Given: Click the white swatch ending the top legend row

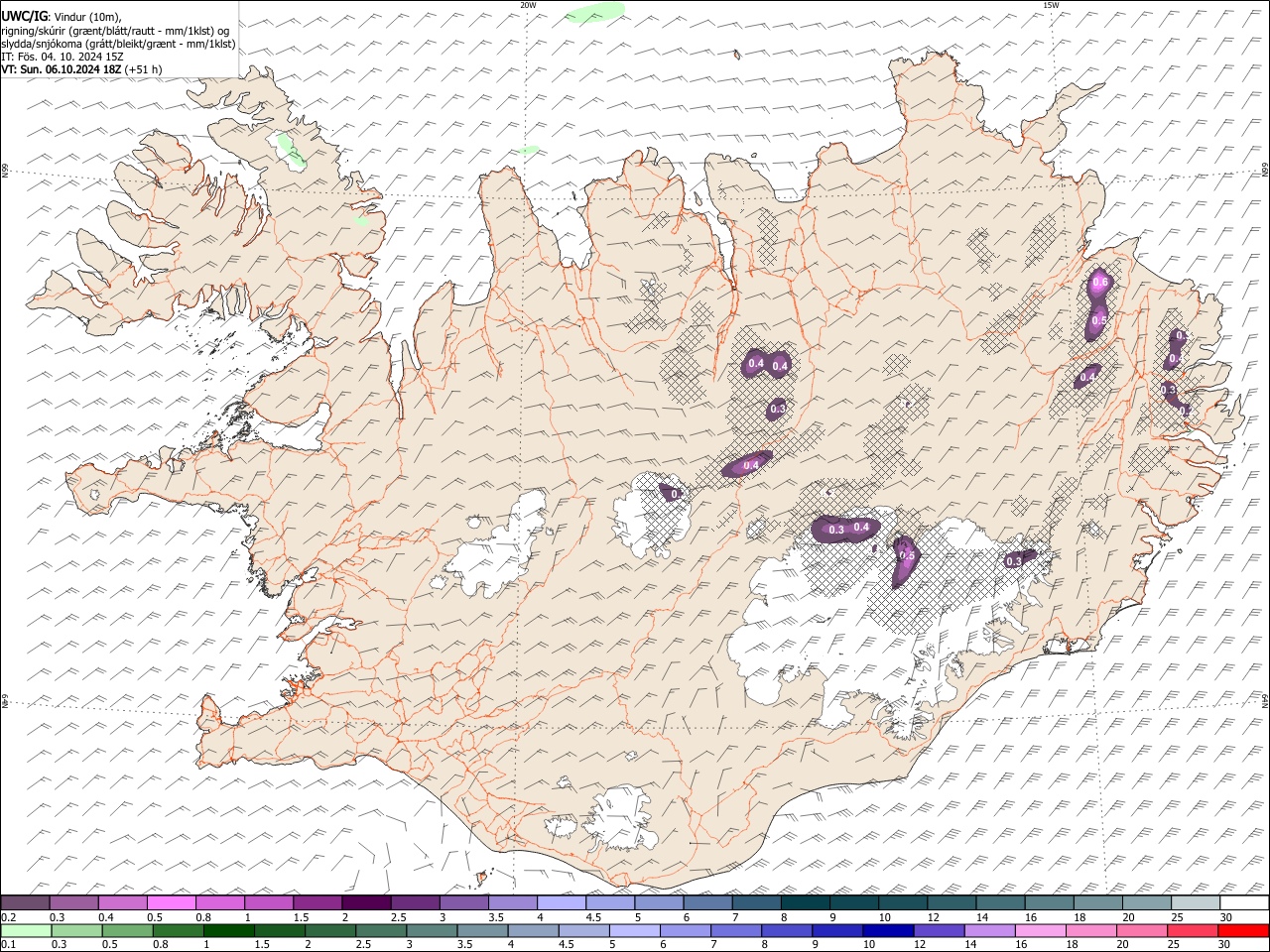Looking at the screenshot, I should point(1244,903).
